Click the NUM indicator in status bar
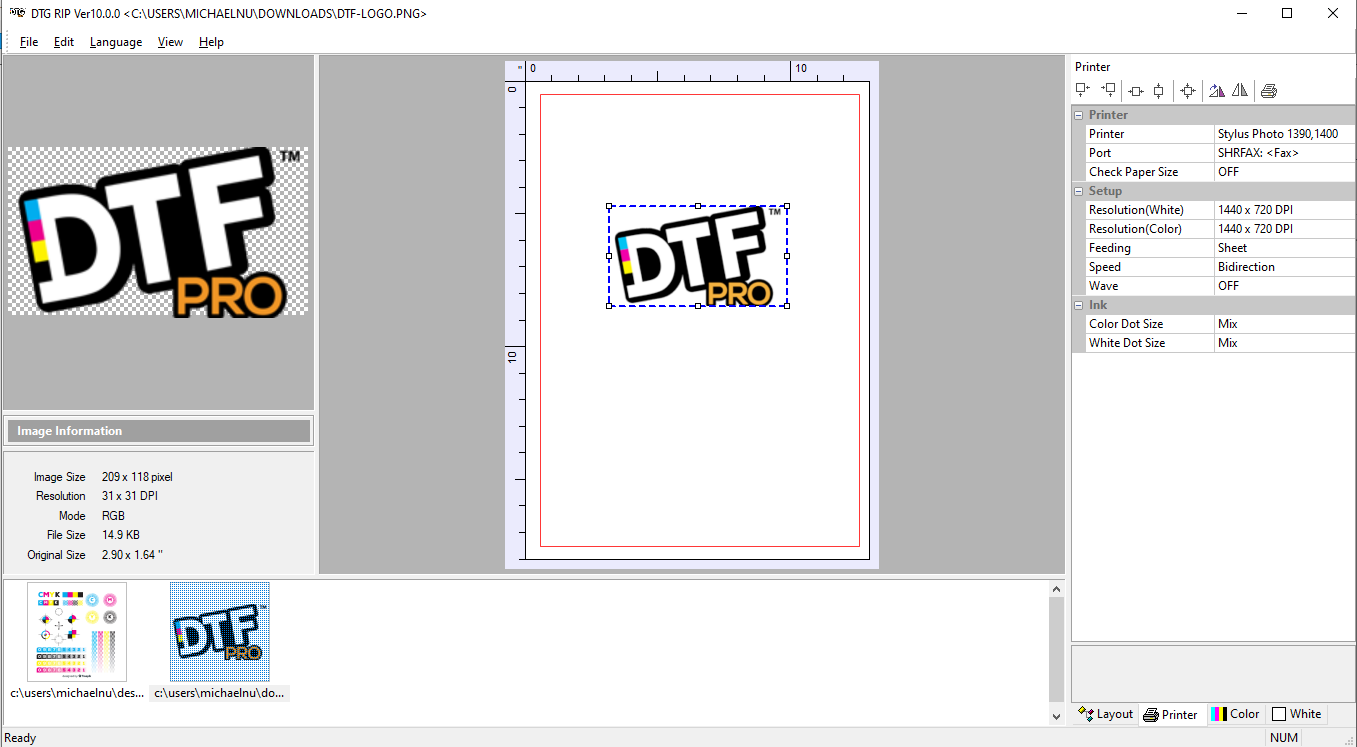 click(x=1284, y=738)
